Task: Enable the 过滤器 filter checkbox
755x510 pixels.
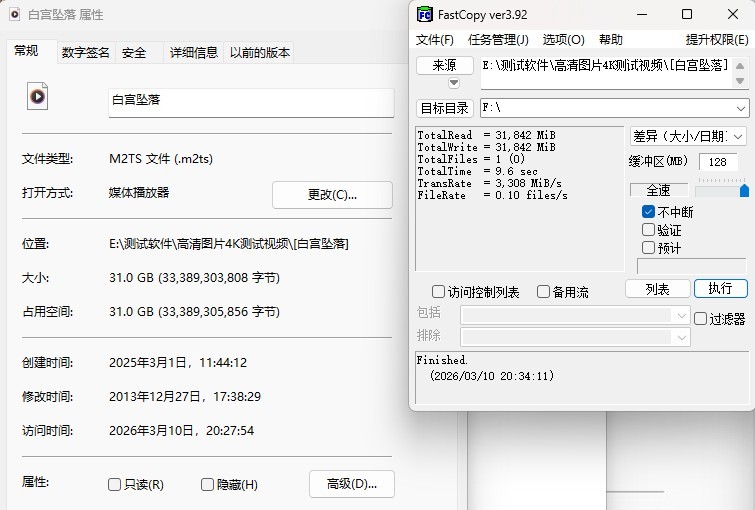Action: (701, 319)
